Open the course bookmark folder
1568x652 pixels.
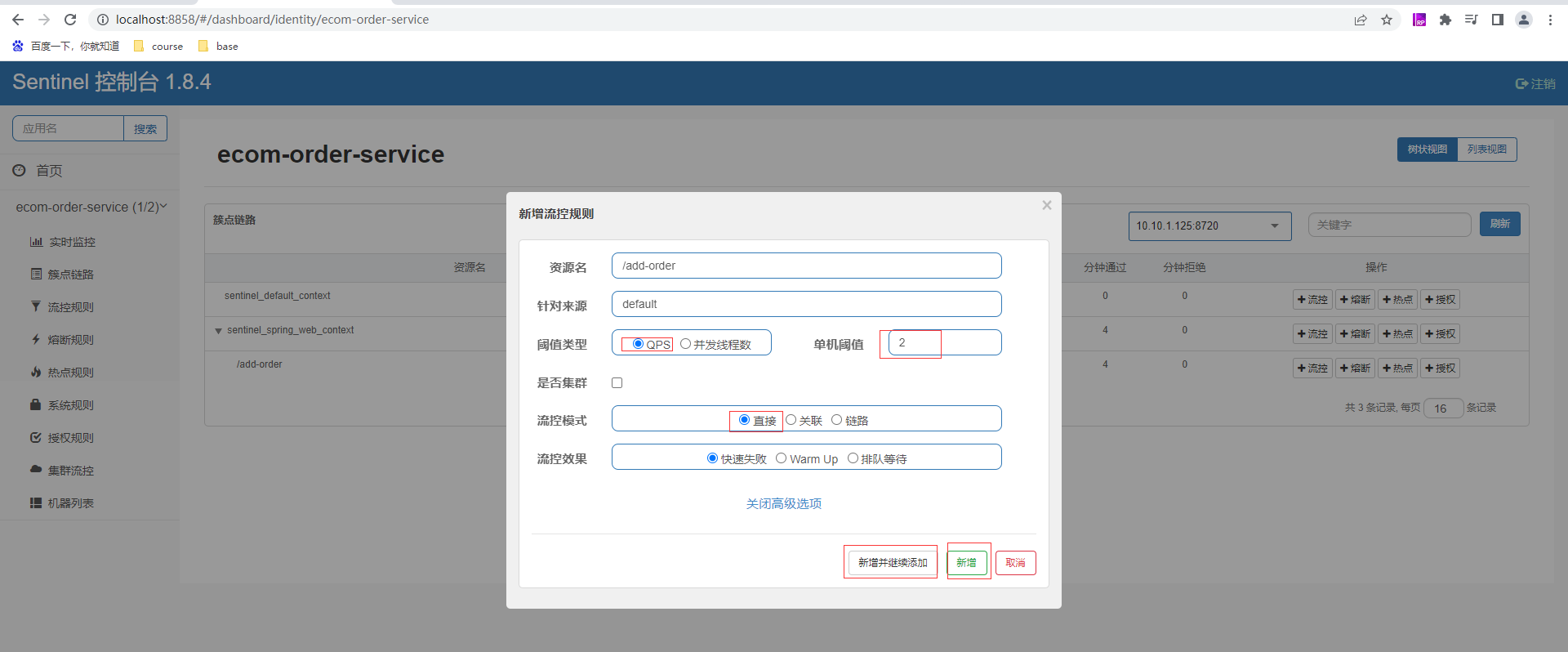pyautogui.click(x=158, y=46)
